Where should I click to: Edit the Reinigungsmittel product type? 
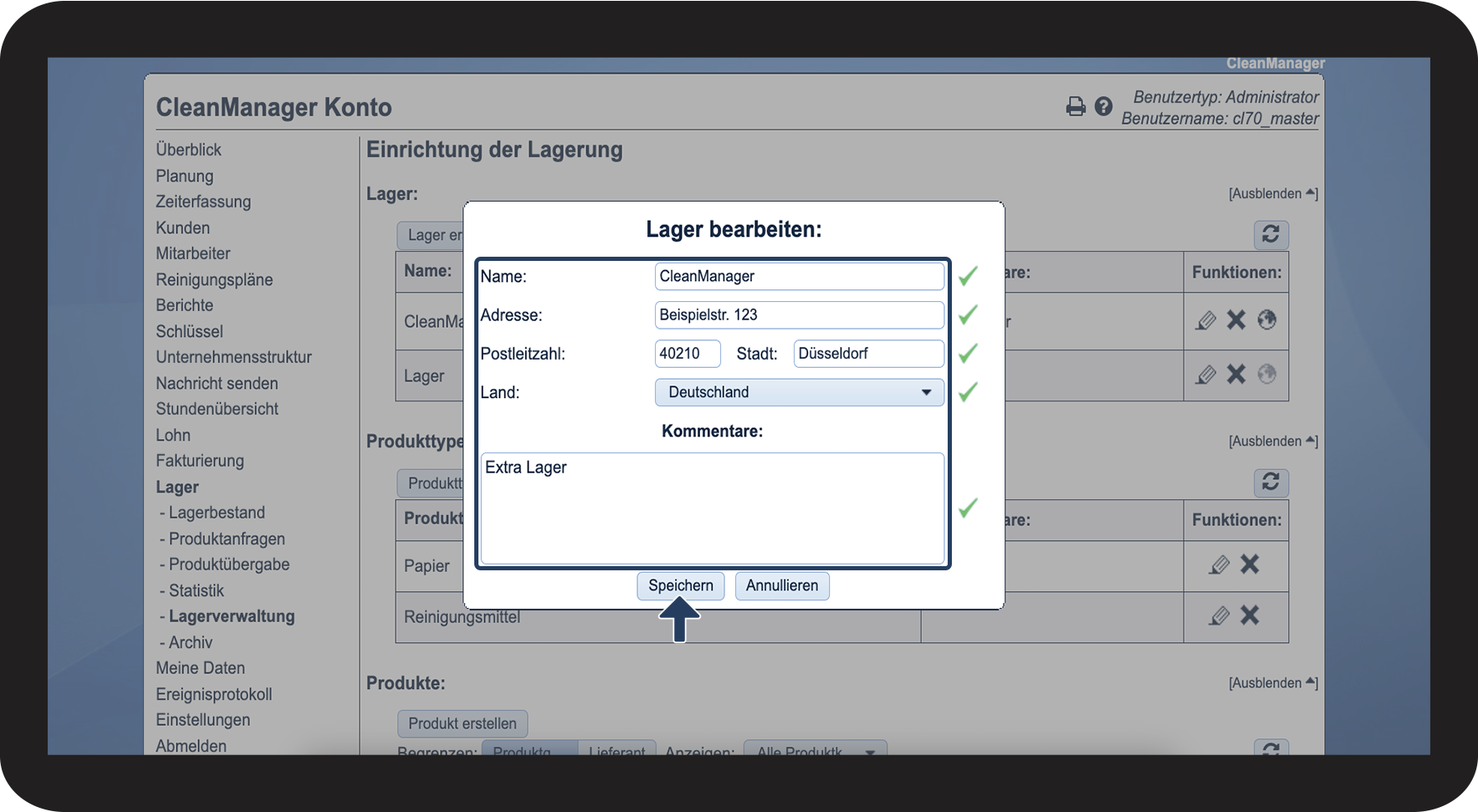click(x=1220, y=616)
